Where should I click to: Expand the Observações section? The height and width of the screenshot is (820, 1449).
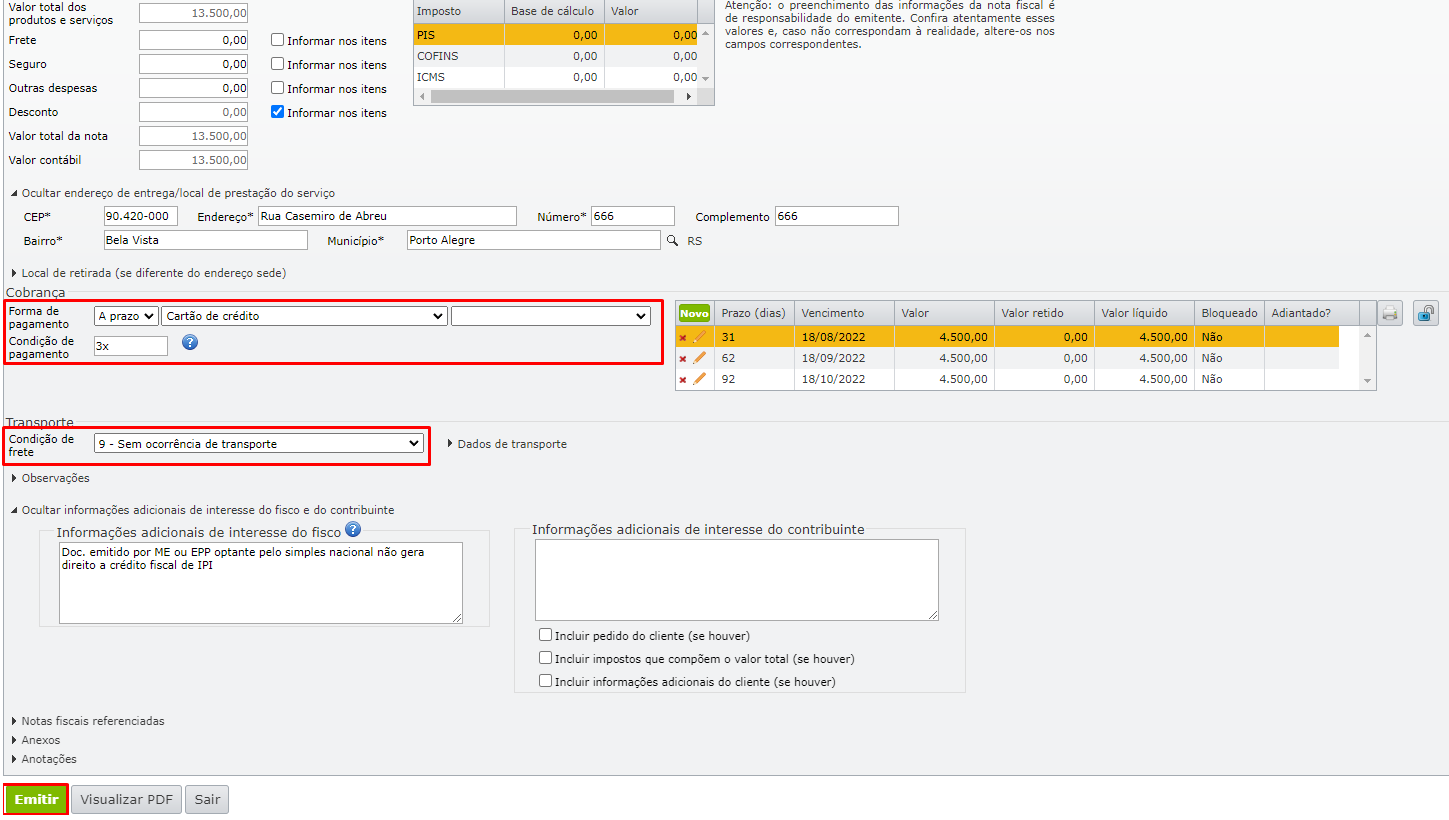coord(50,478)
